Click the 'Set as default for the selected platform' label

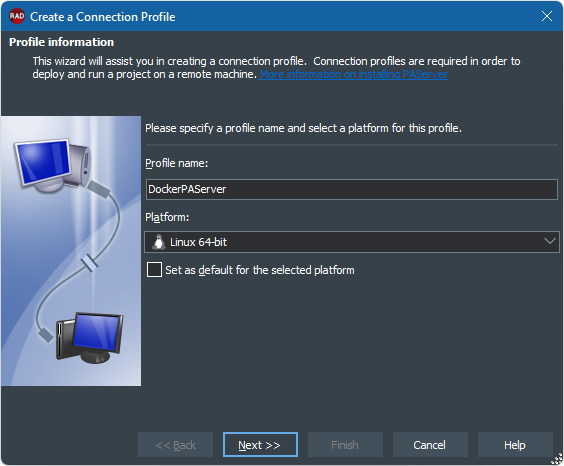coord(260,270)
